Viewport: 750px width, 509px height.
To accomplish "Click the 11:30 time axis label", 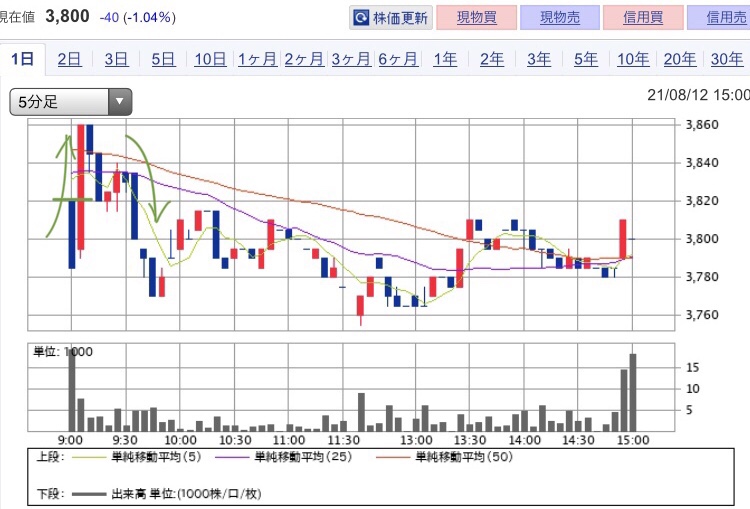I will click(343, 440).
